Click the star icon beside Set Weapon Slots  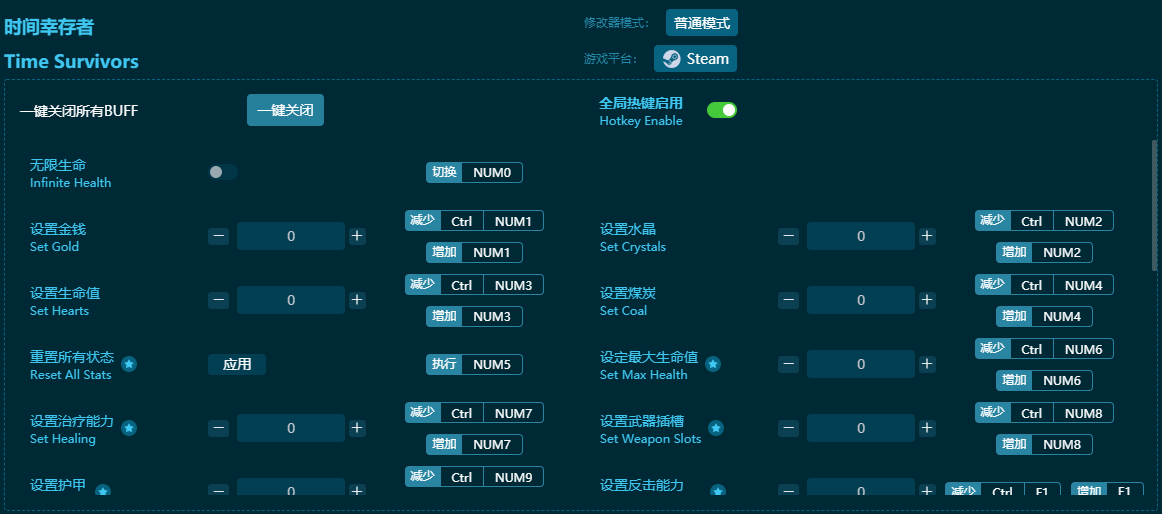pos(715,429)
